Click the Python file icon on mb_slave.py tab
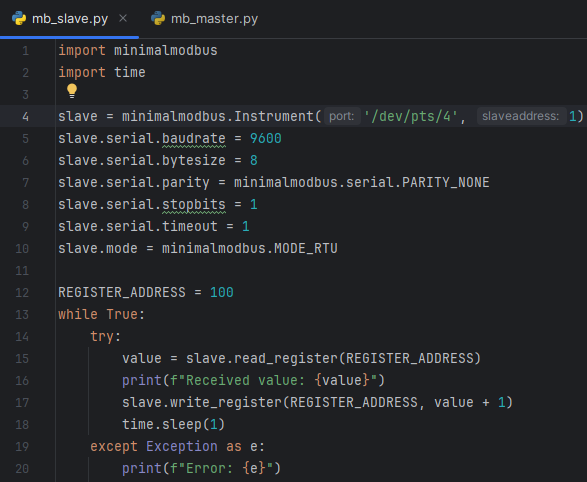The width and height of the screenshot is (587, 482). (19, 18)
